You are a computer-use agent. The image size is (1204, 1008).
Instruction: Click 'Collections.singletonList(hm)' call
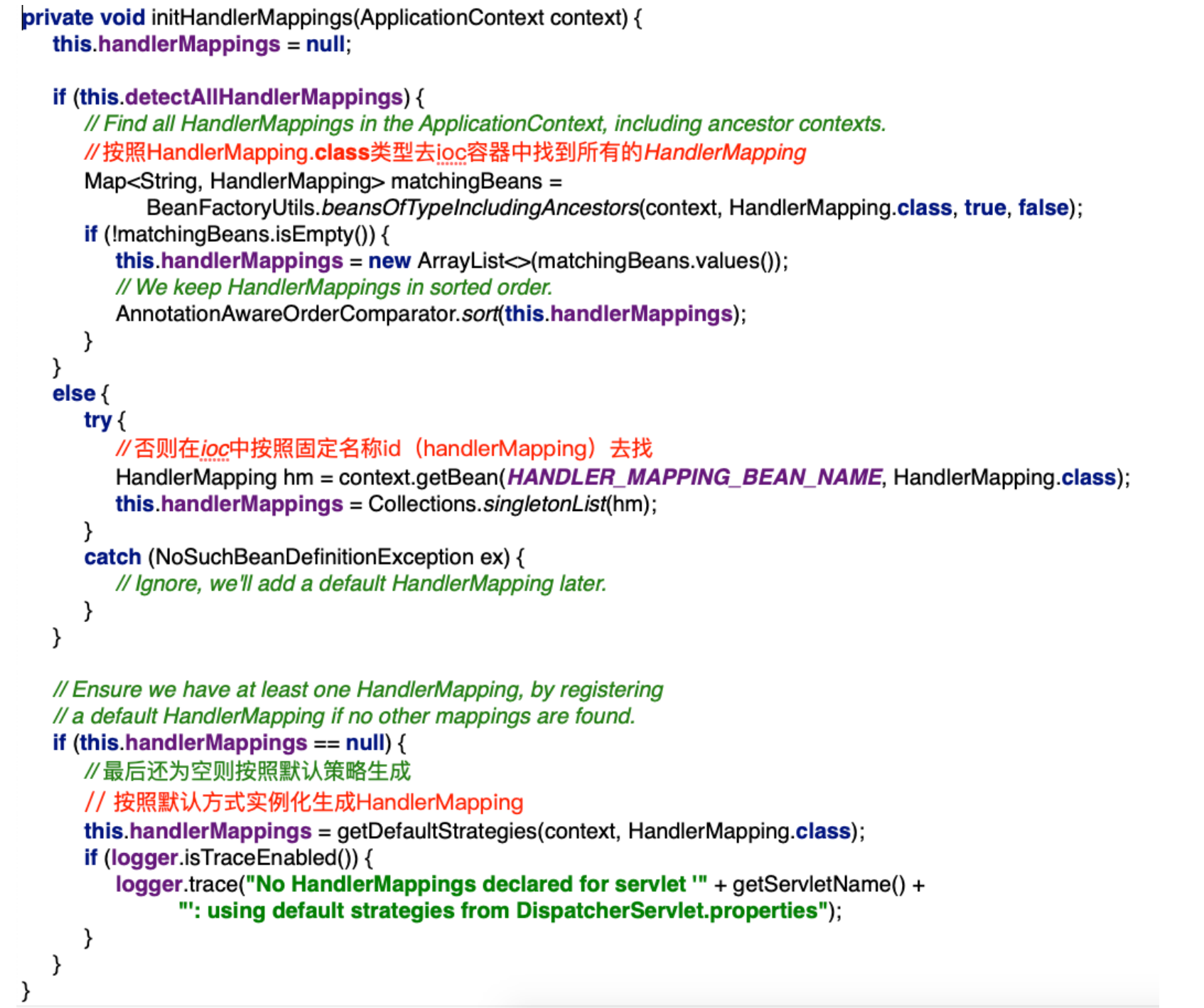tap(510, 504)
